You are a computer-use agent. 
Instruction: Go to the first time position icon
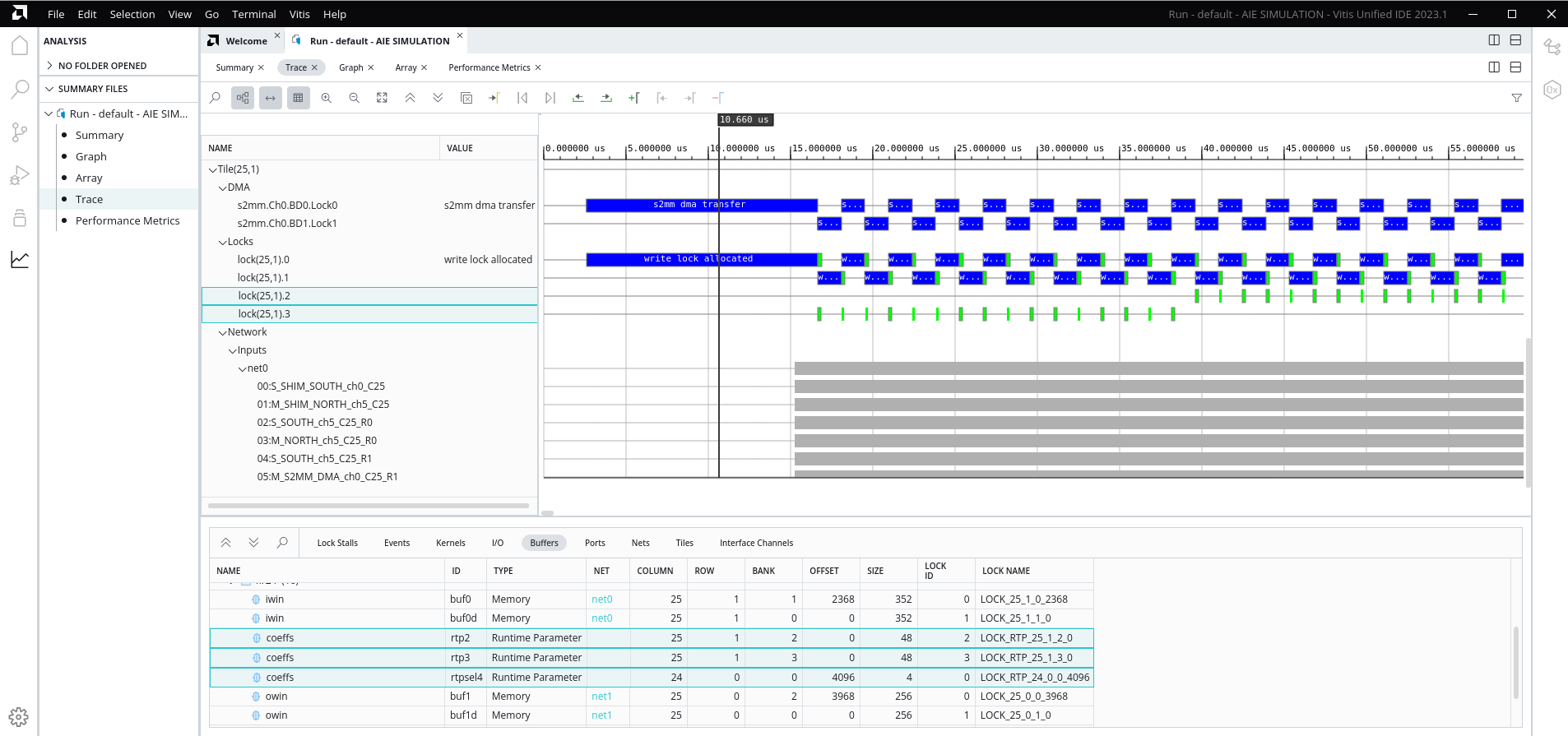tap(522, 98)
